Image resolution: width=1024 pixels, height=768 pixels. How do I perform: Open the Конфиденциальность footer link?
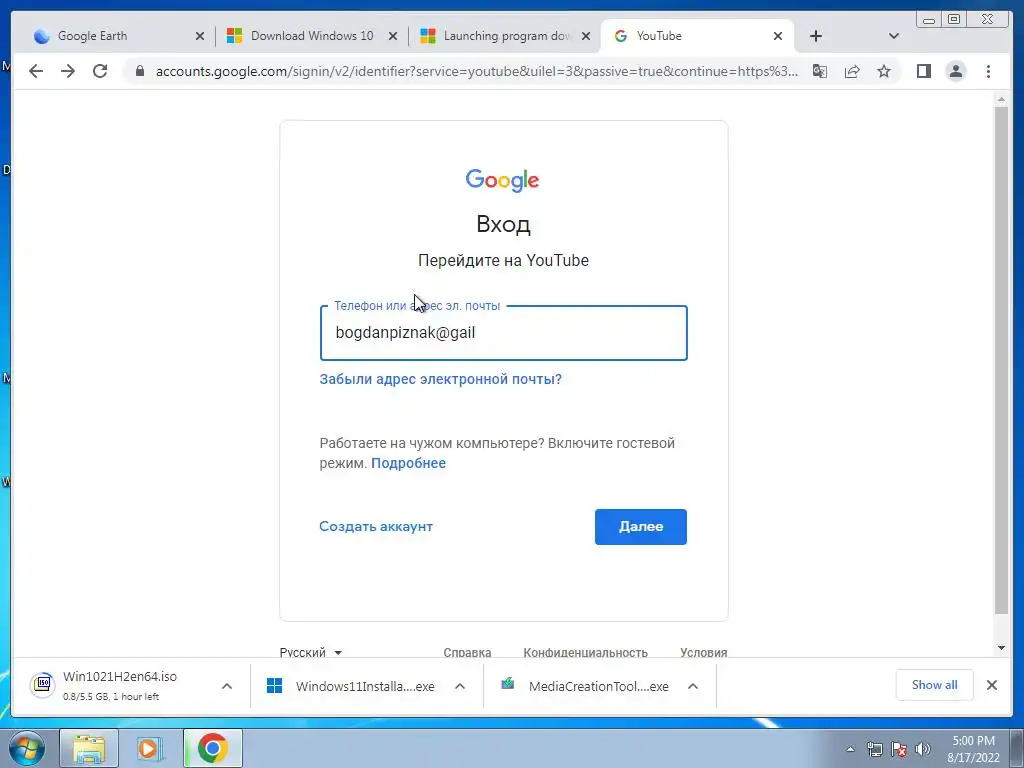(x=585, y=652)
